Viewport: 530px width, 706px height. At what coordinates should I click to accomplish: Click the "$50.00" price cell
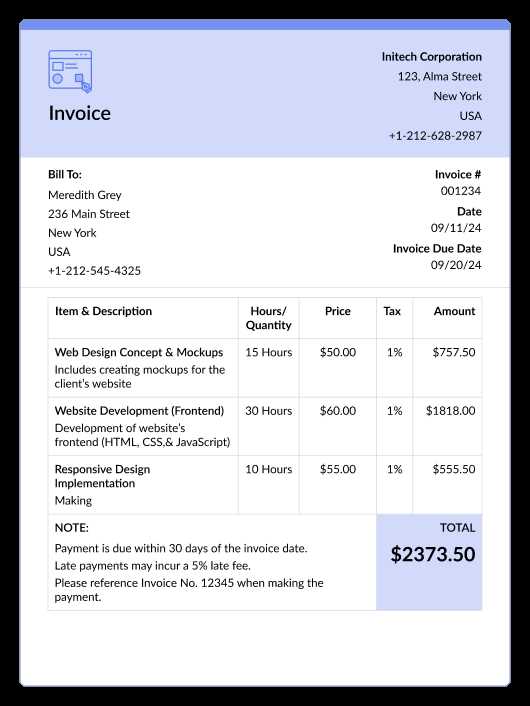[338, 352]
